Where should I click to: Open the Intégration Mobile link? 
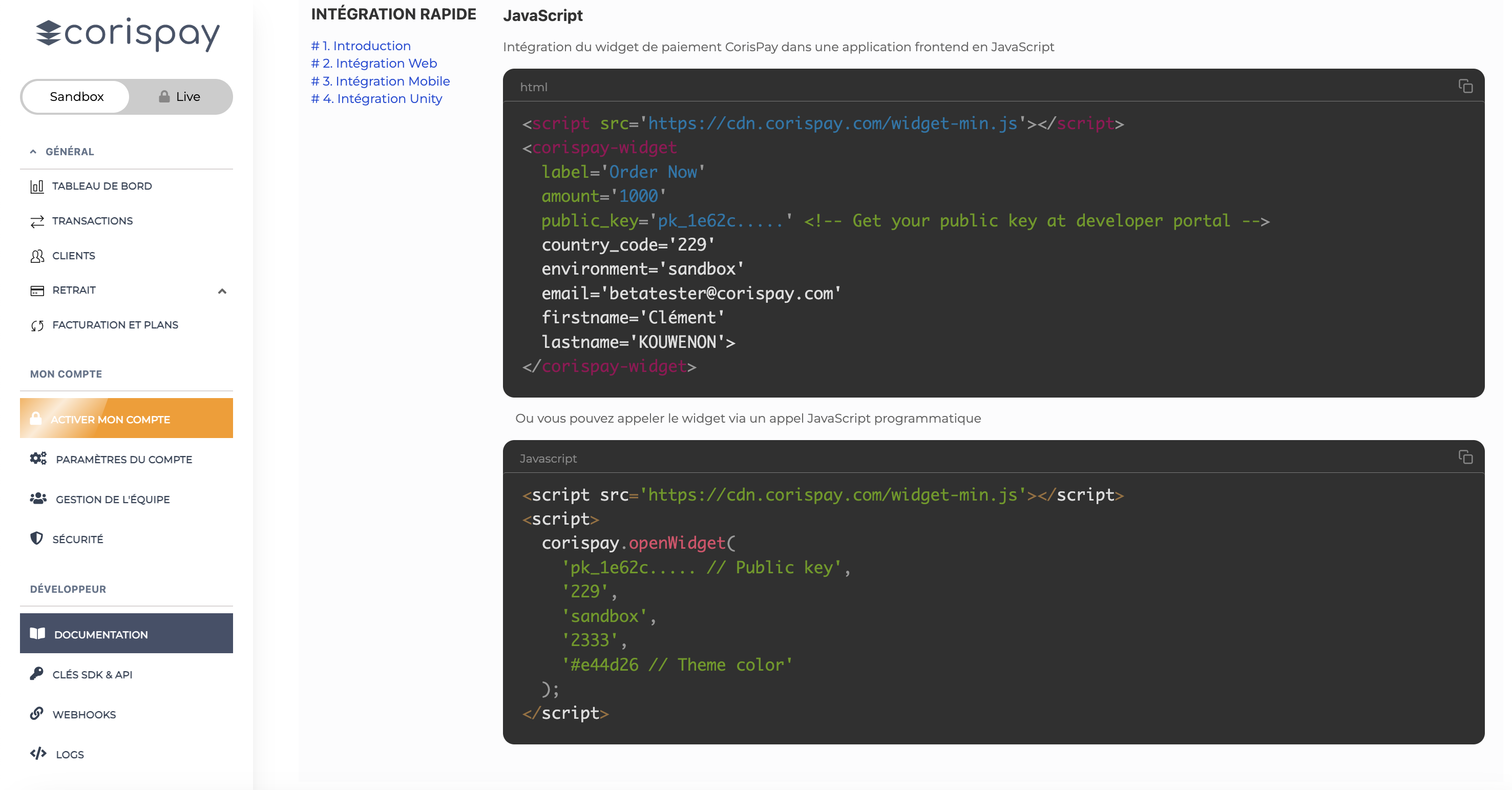coord(380,81)
